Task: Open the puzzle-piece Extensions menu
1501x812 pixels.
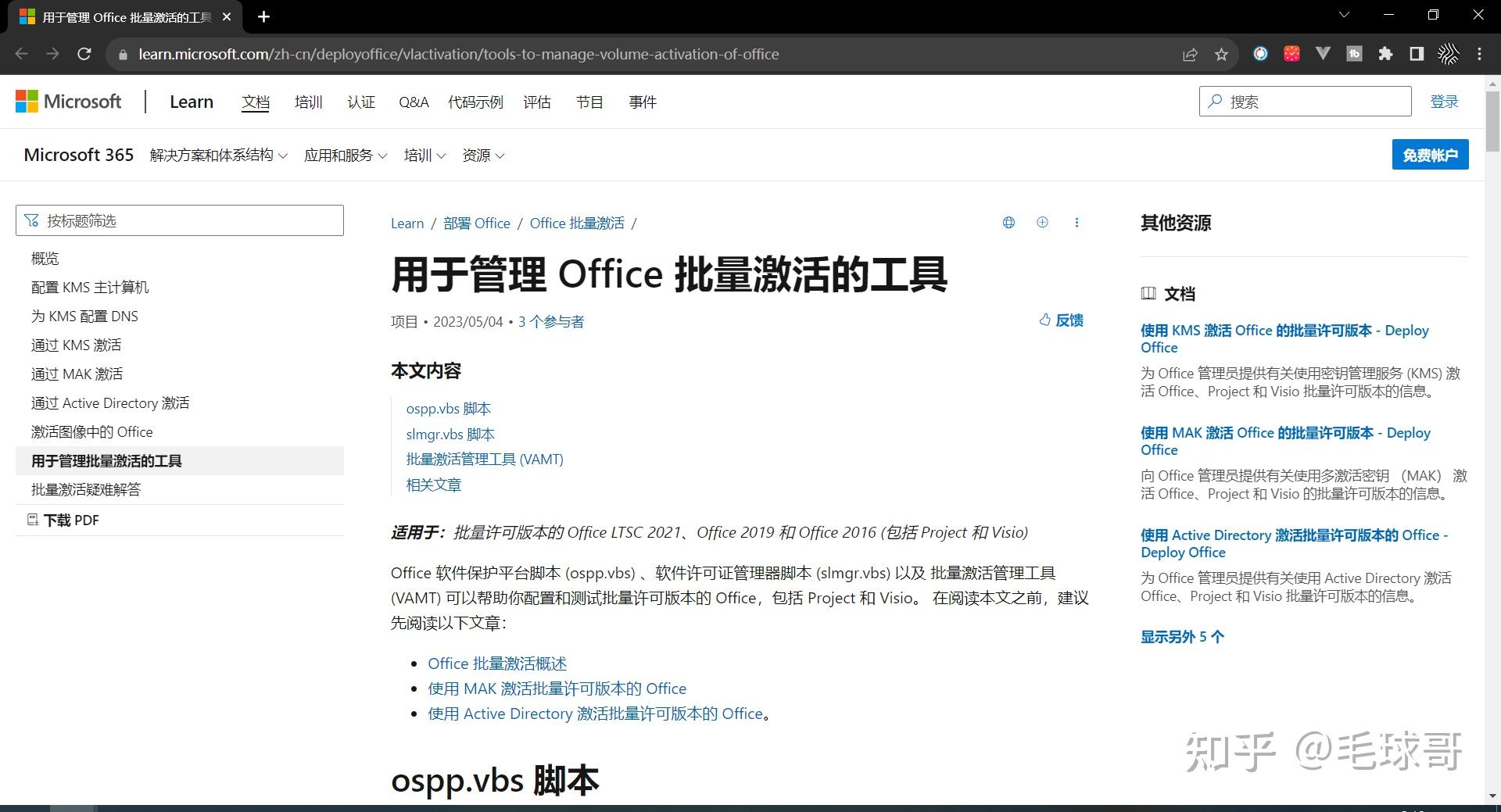Action: click(1385, 54)
